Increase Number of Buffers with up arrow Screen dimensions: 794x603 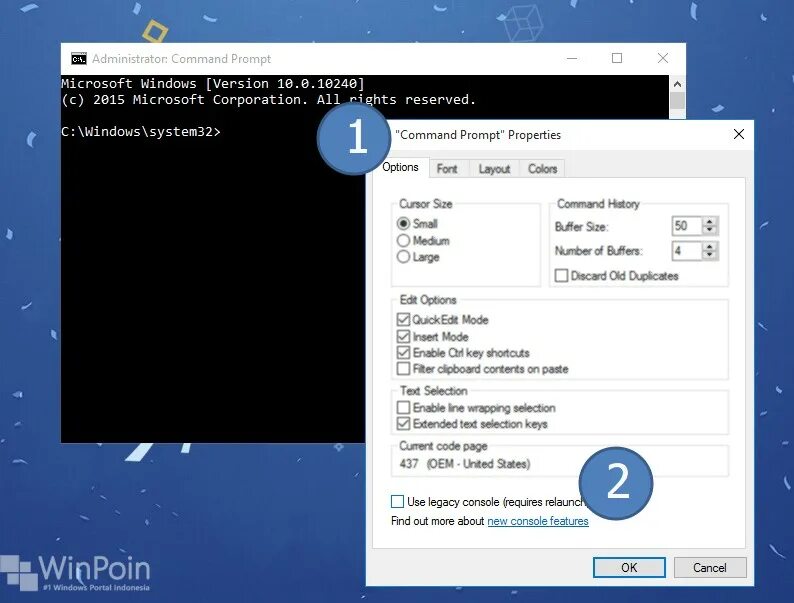click(x=710, y=247)
